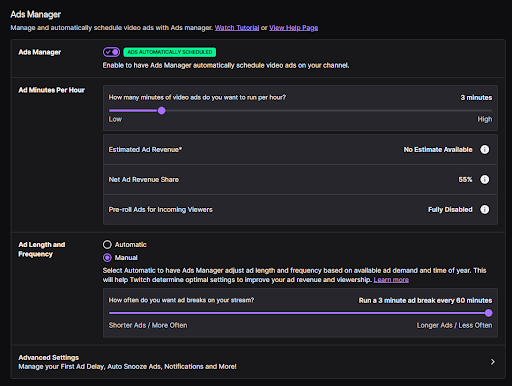Click the Estimated Ad Revenue label
Image resolution: width=512 pixels, height=386 pixels.
pos(145,149)
